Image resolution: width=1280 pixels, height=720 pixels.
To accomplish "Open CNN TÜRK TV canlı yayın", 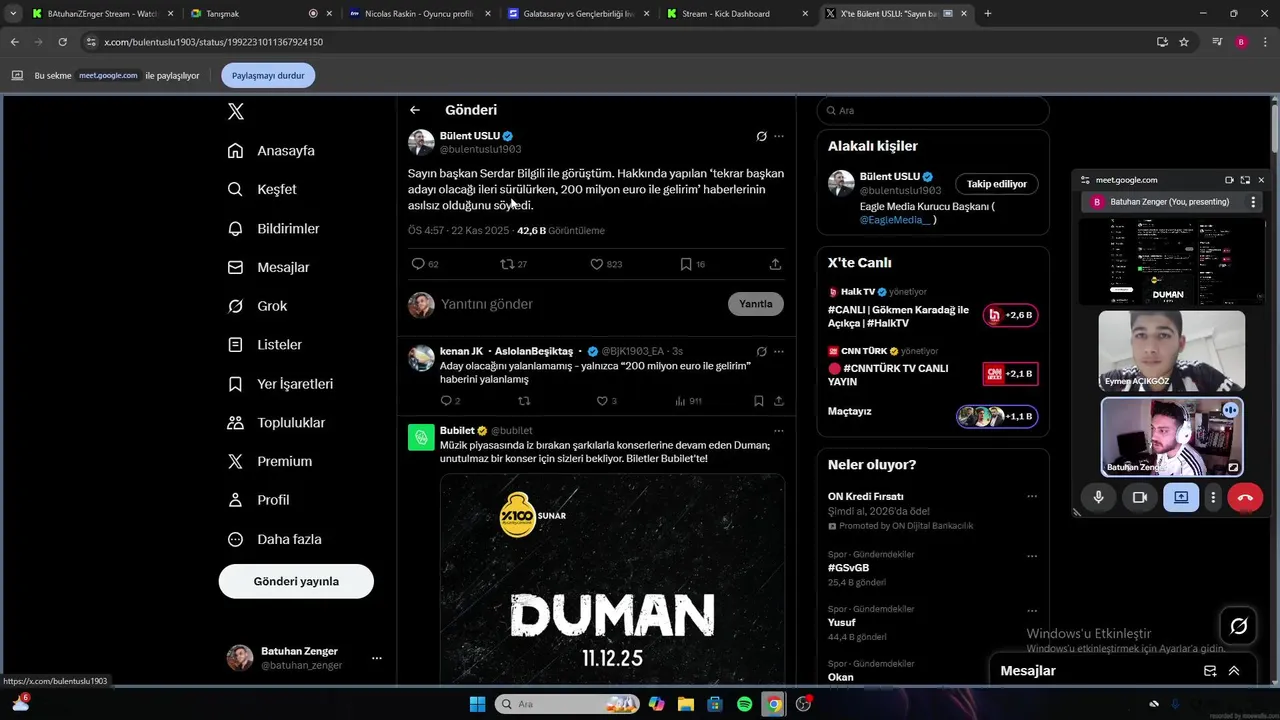I will (x=932, y=368).
